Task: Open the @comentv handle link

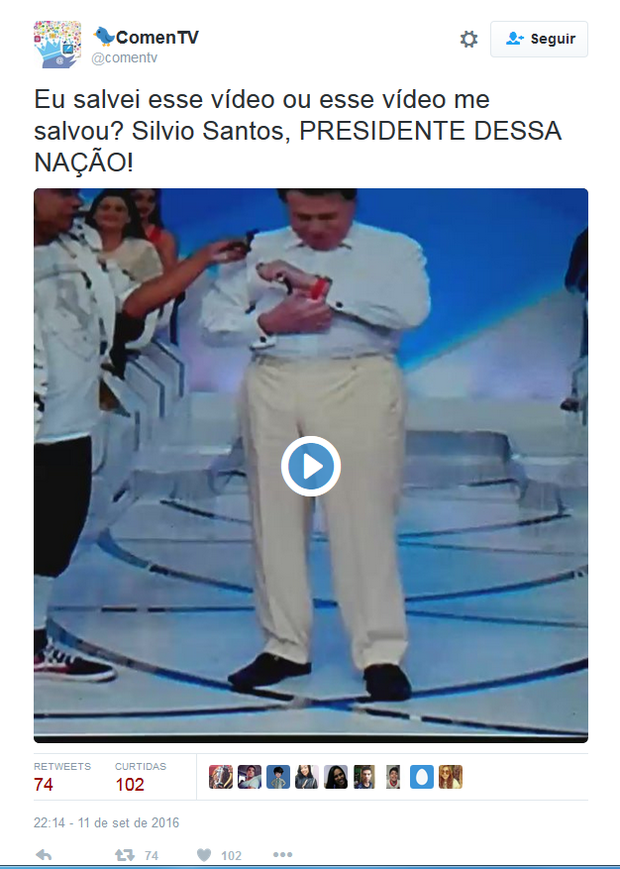Action: [124, 58]
